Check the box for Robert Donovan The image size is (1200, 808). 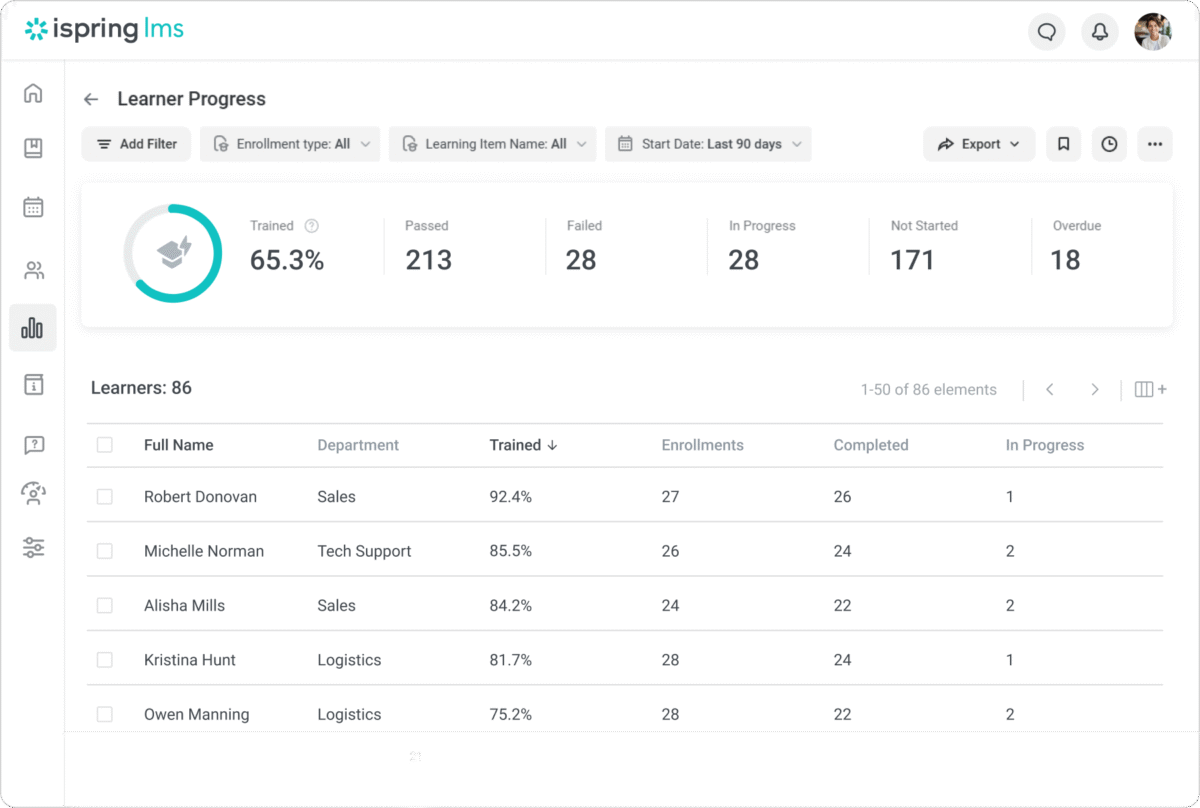coord(105,497)
